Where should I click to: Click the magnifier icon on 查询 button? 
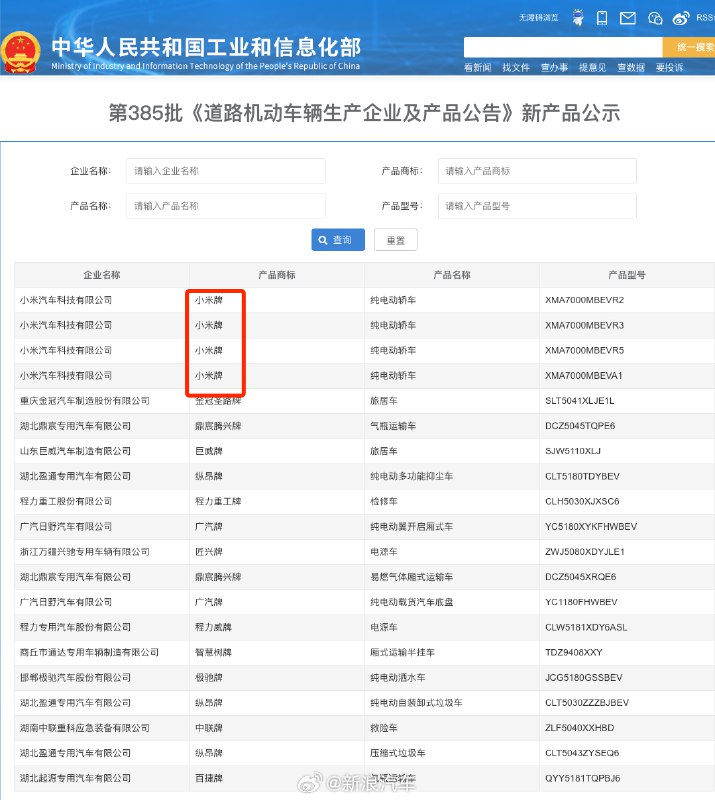point(323,240)
